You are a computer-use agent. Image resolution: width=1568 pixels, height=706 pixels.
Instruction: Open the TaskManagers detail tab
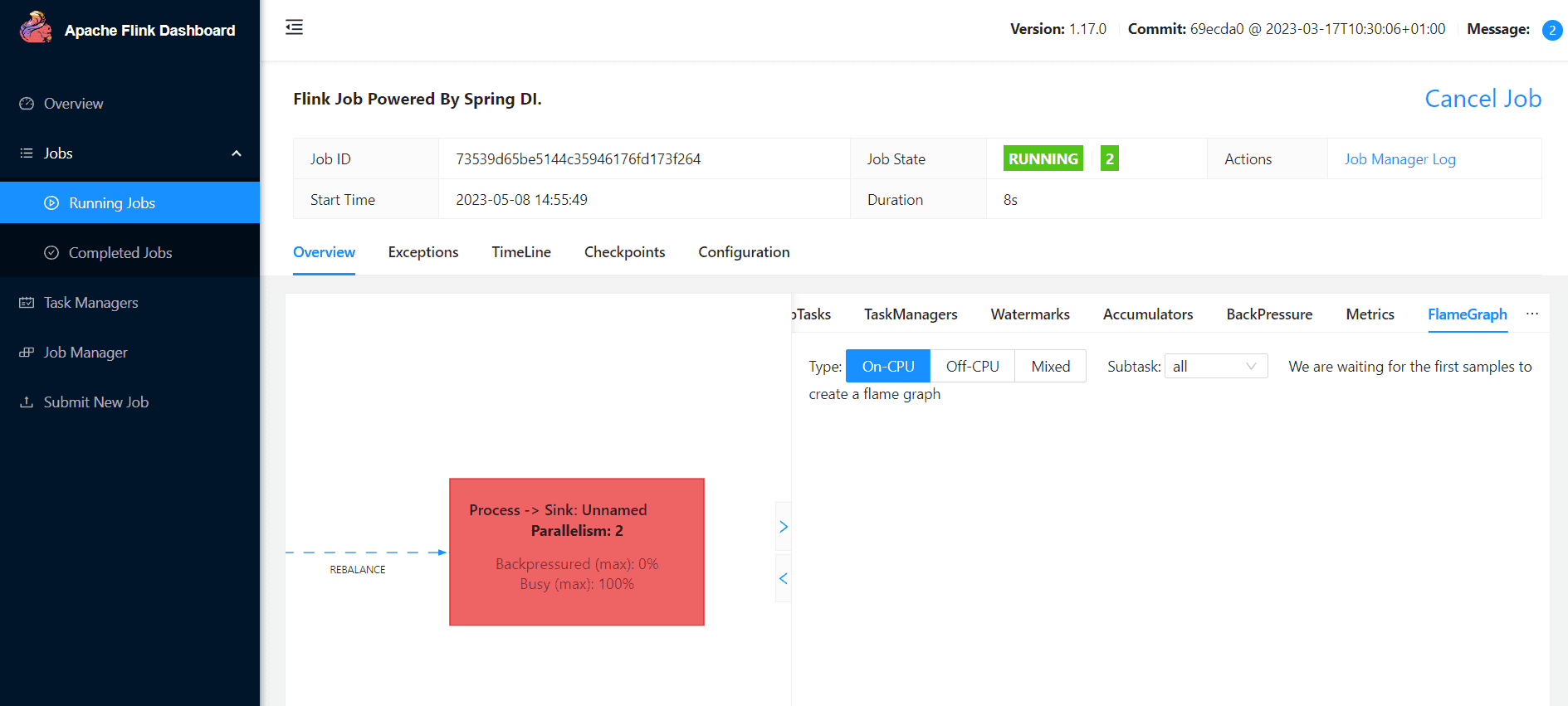coord(911,314)
